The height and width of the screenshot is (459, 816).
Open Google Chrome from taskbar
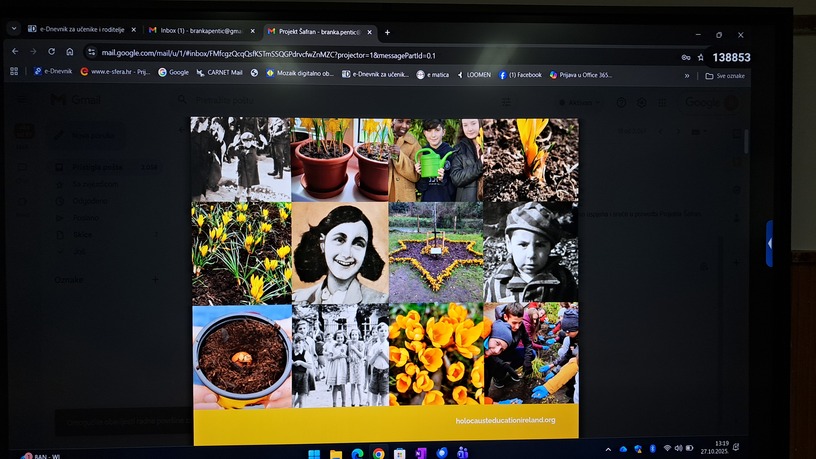pos(379,454)
